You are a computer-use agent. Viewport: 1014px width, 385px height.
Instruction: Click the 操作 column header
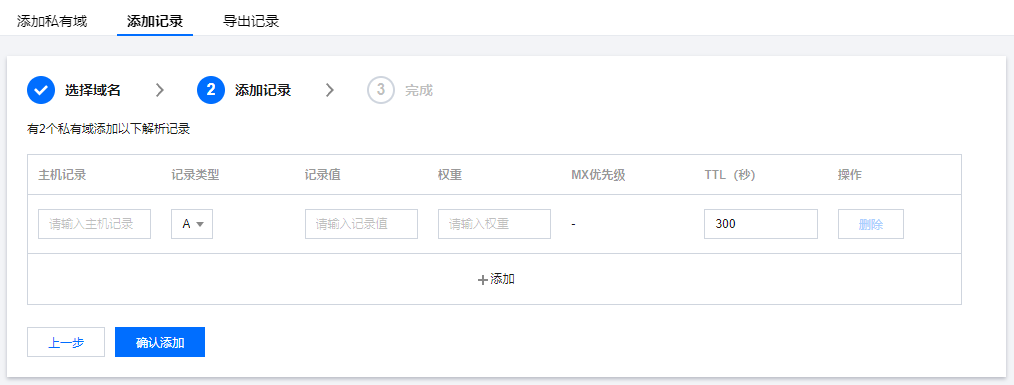tap(849, 175)
